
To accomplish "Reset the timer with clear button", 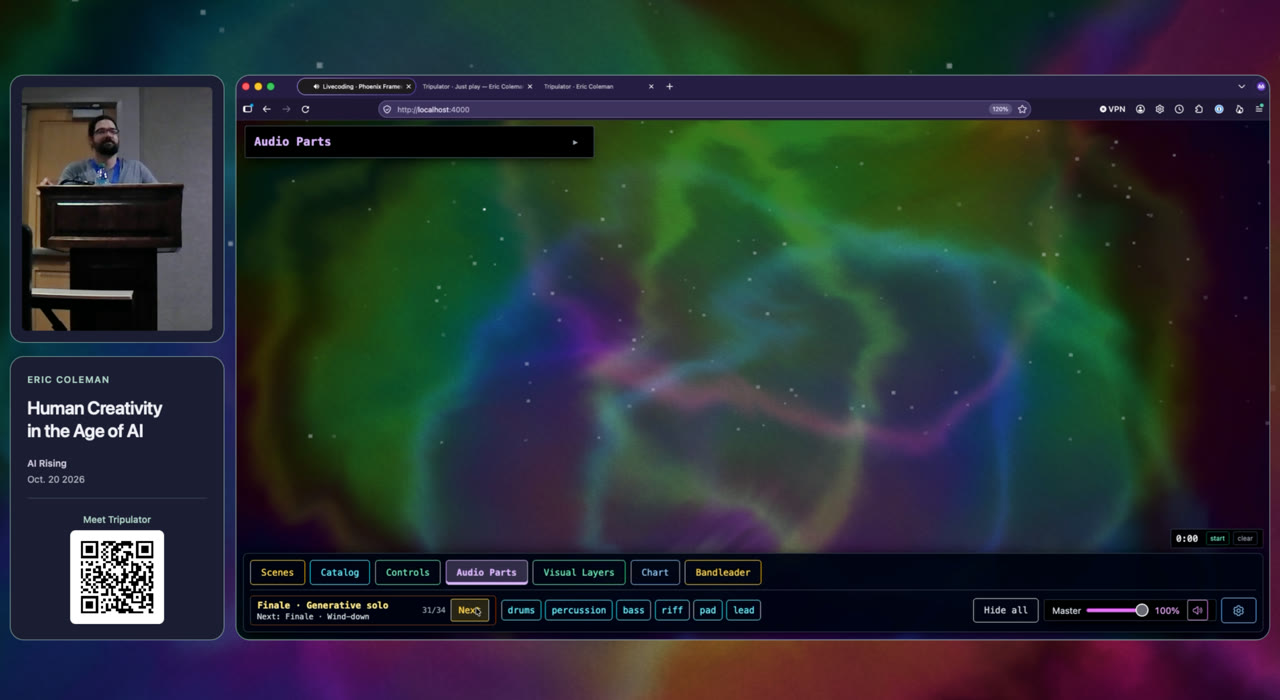I will [x=1245, y=539].
